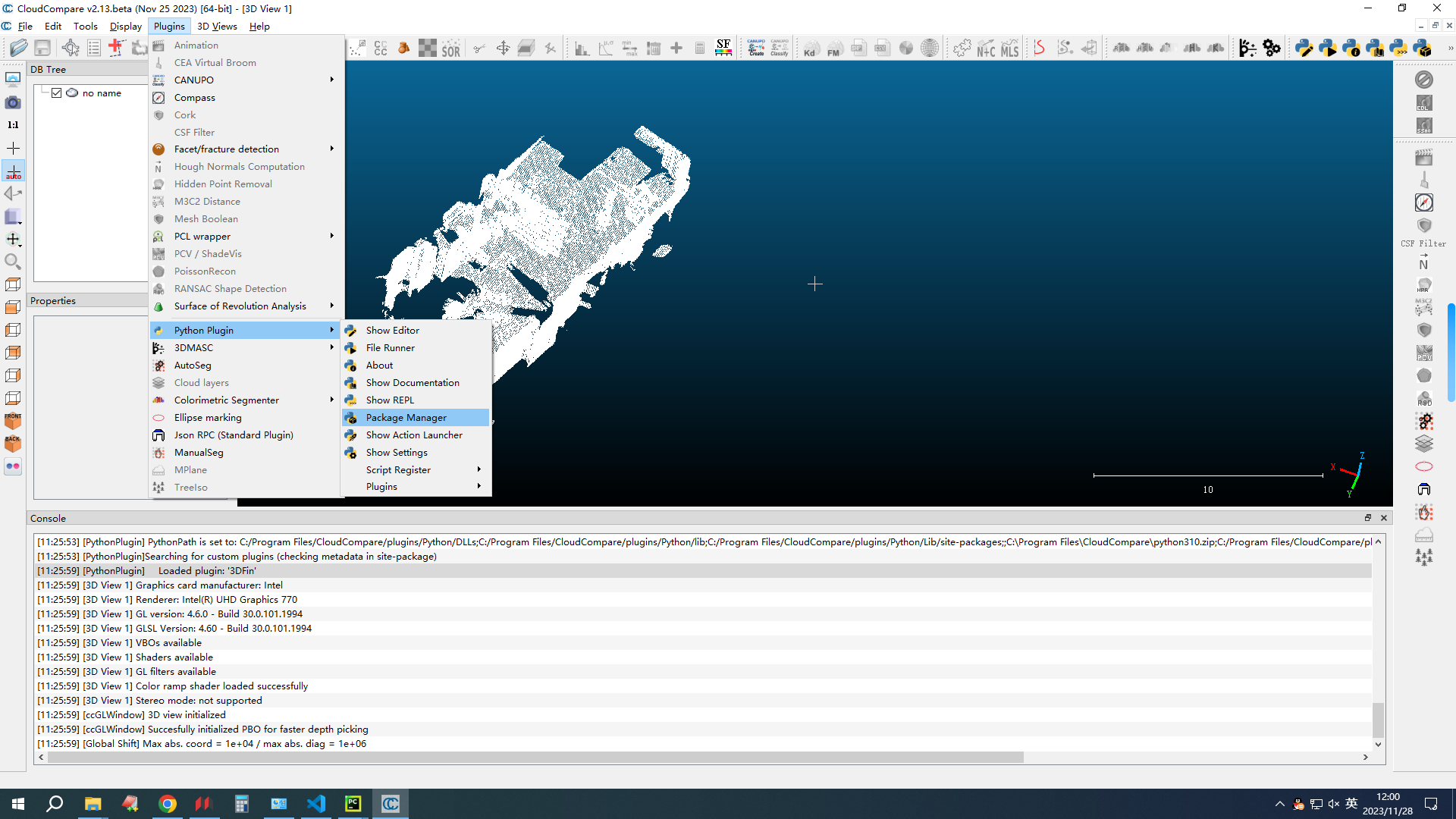The image size is (1456, 819).
Task: Select the Compass plugin icon in right toolbar
Action: pos(1423,202)
